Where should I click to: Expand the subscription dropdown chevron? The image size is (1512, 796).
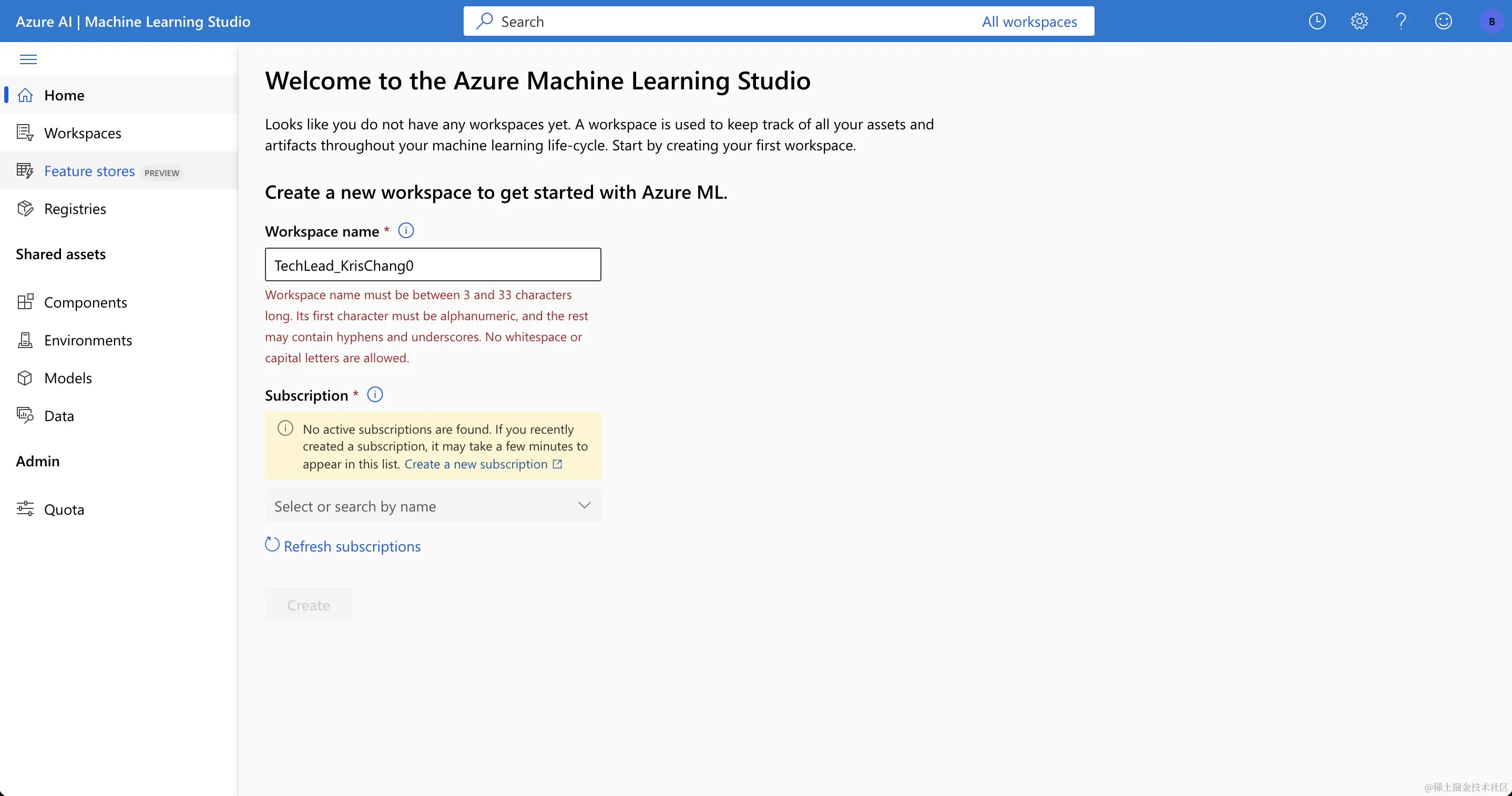(x=584, y=505)
